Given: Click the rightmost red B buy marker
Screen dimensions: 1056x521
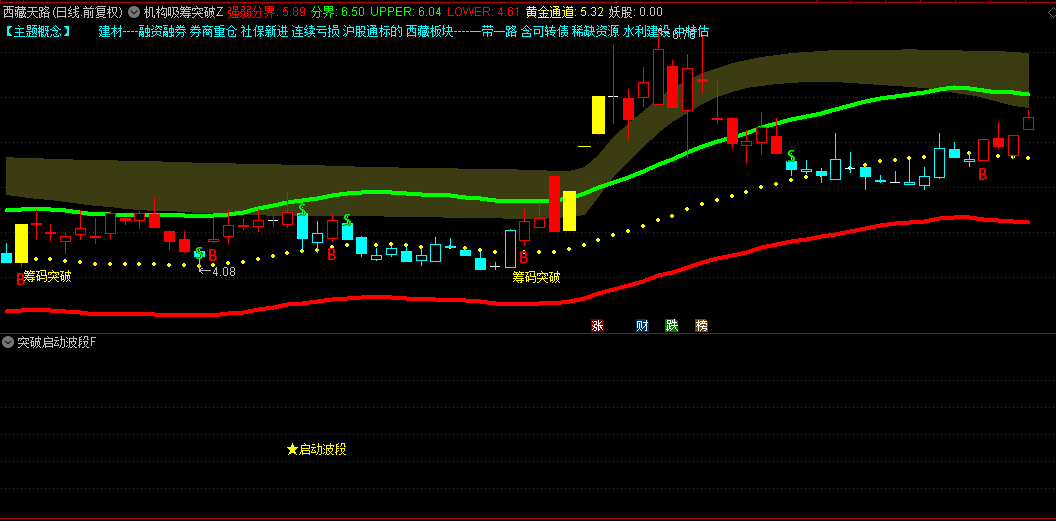Looking at the screenshot, I should (983, 174).
